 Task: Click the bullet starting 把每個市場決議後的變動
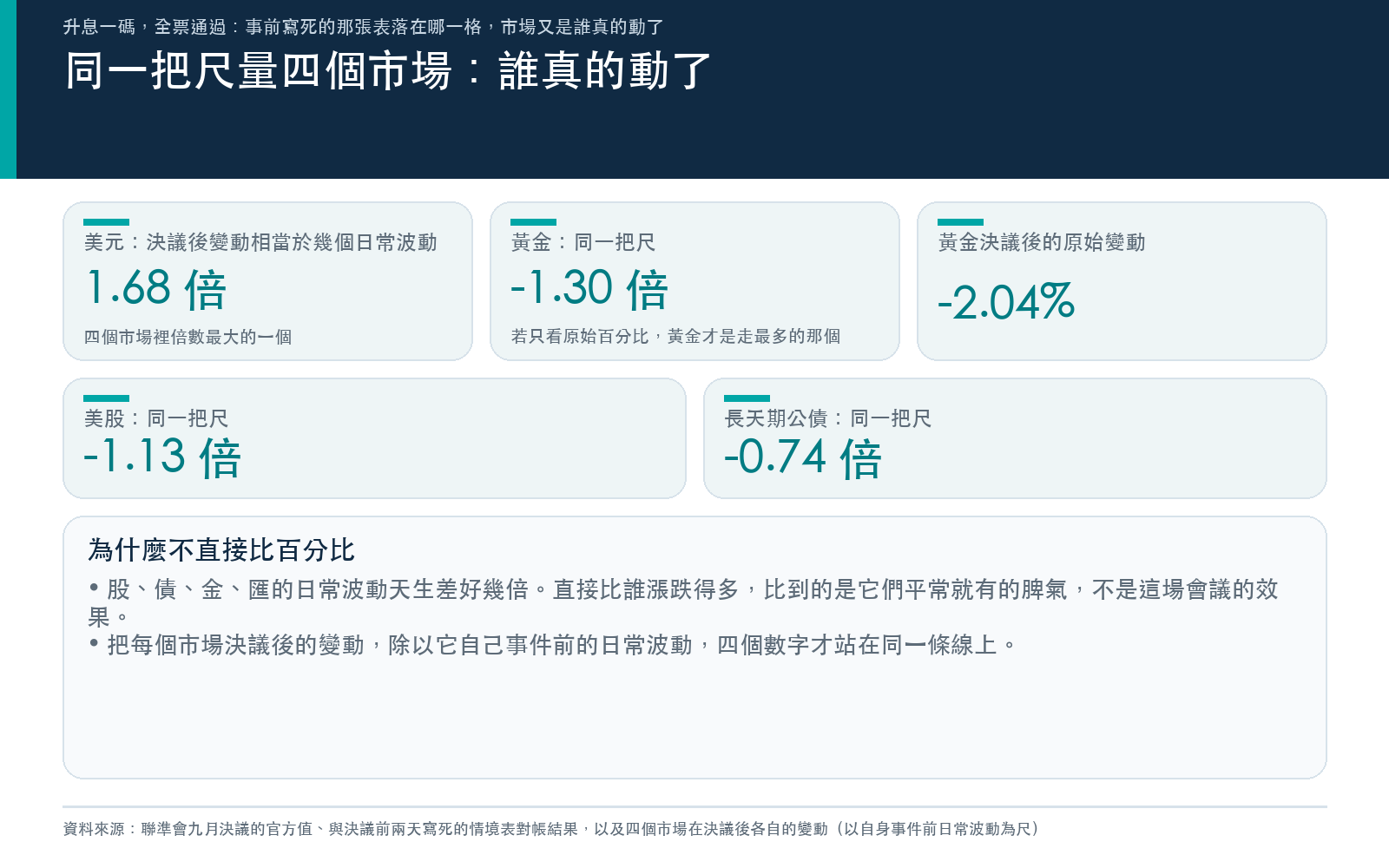[552, 645]
